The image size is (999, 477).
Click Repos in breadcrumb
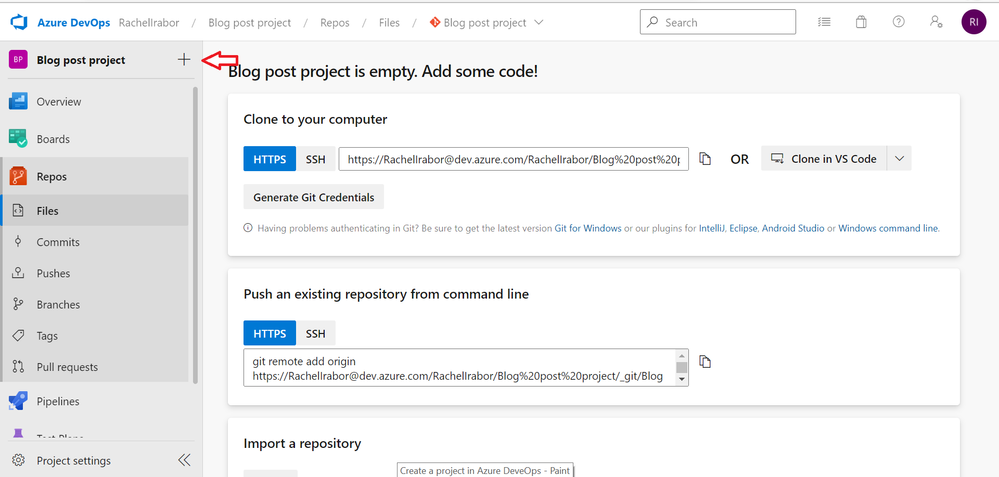click(334, 22)
